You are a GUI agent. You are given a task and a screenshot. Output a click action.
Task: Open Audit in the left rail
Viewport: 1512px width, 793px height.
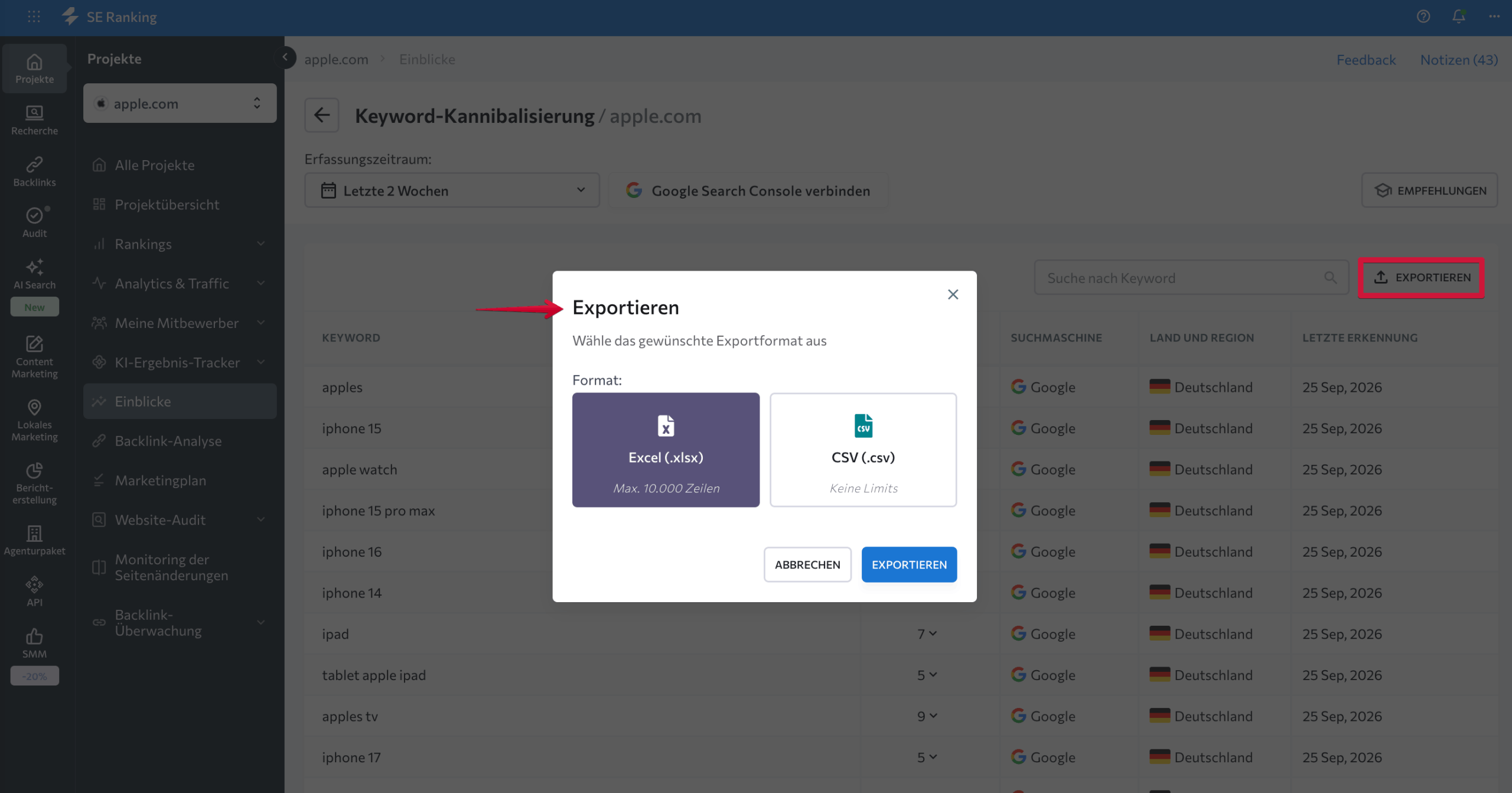34,223
